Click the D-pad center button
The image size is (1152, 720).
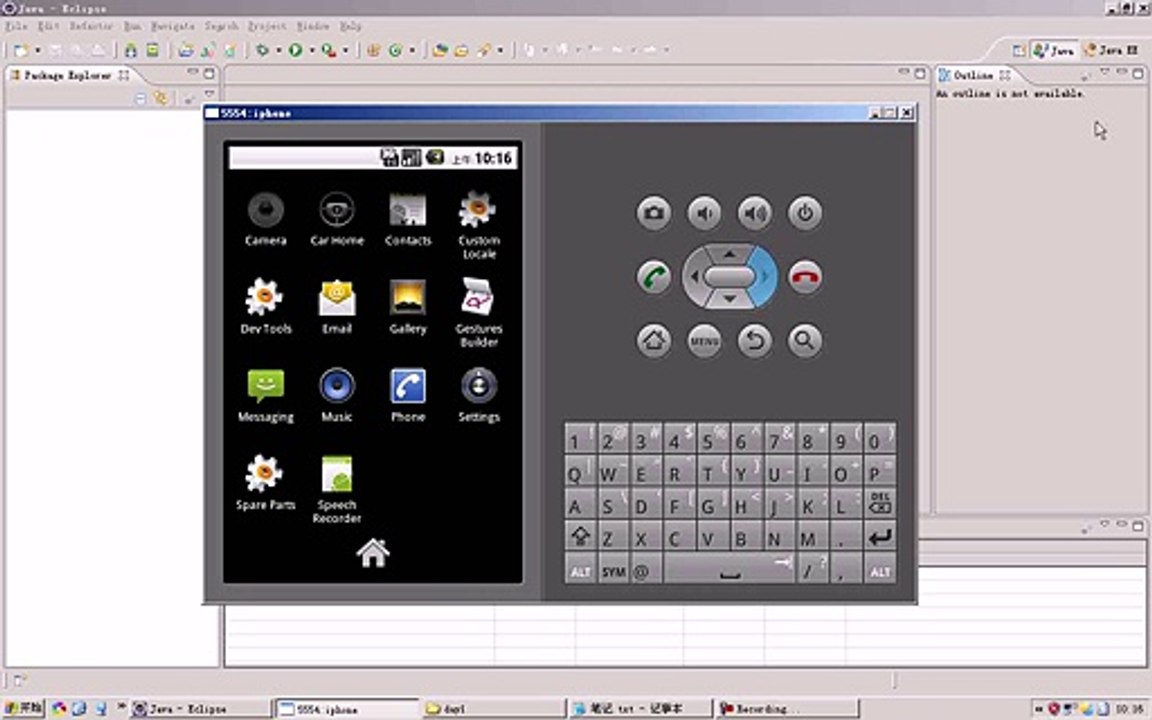click(729, 277)
